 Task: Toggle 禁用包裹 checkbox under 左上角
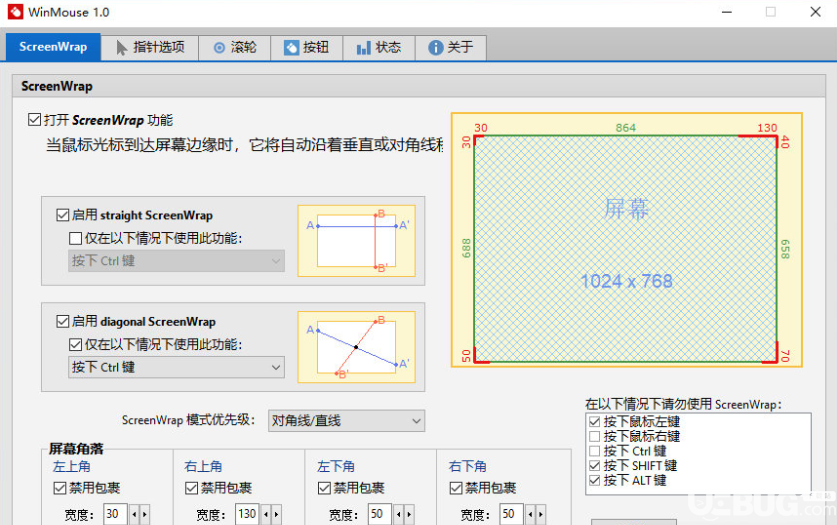pos(59,488)
